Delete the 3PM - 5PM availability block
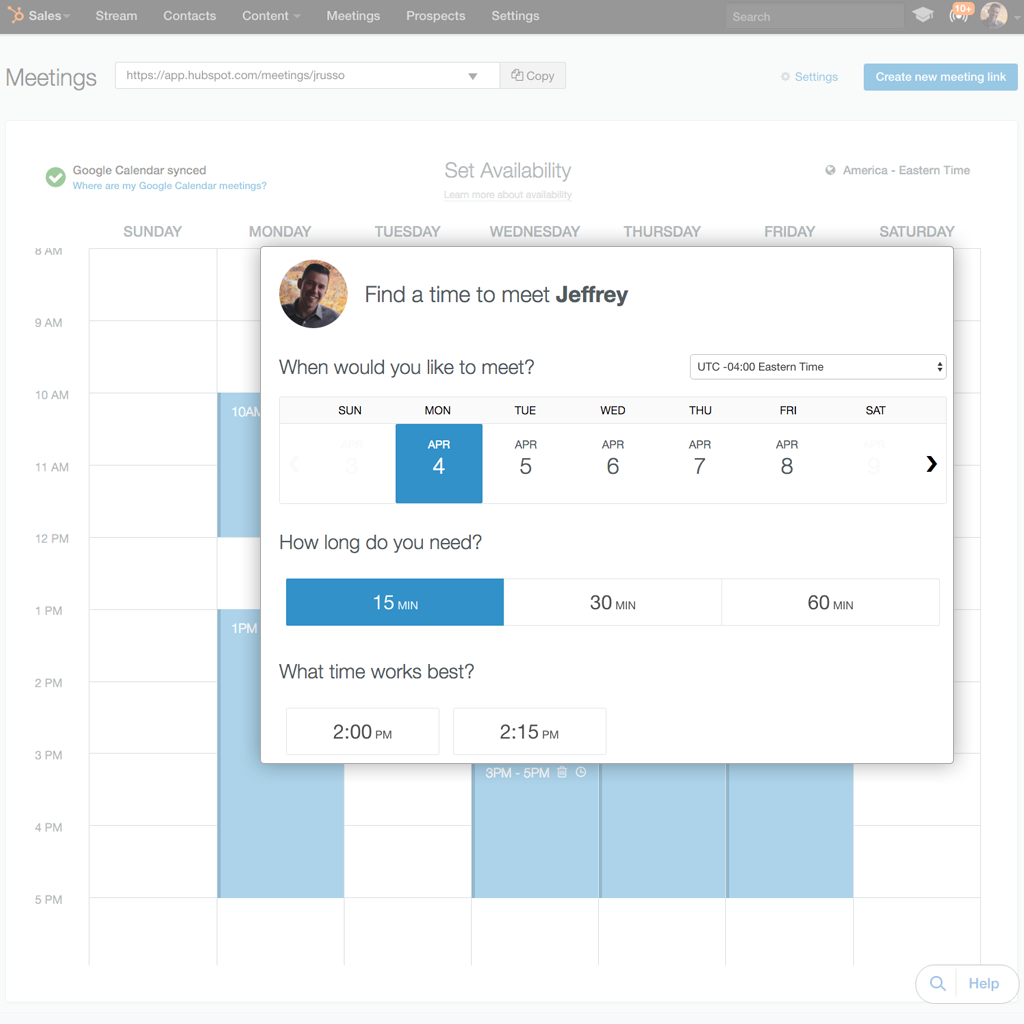Image resolution: width=1024 pixels, height=1024 pixels. point(562,772)
